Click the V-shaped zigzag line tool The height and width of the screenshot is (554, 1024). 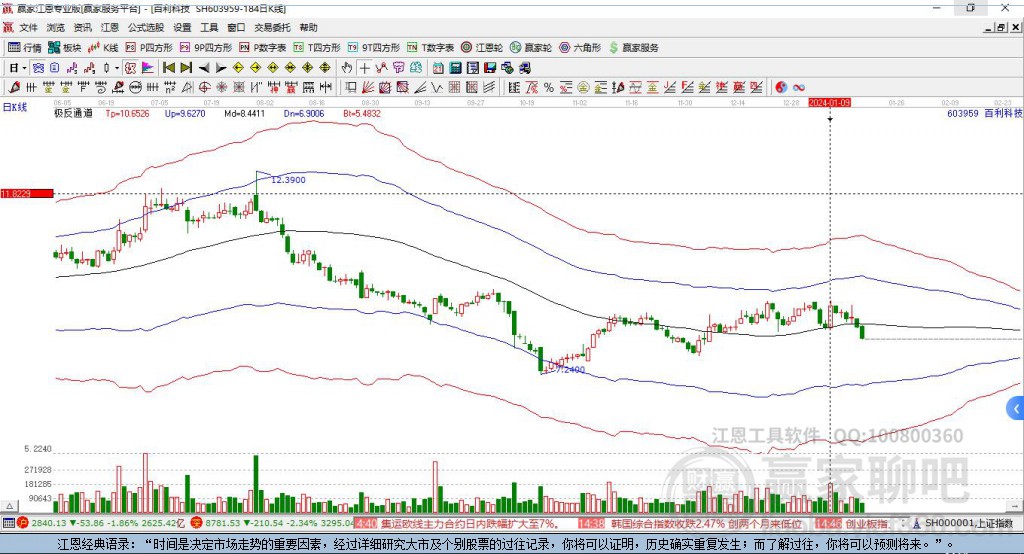tap(436, 87)
